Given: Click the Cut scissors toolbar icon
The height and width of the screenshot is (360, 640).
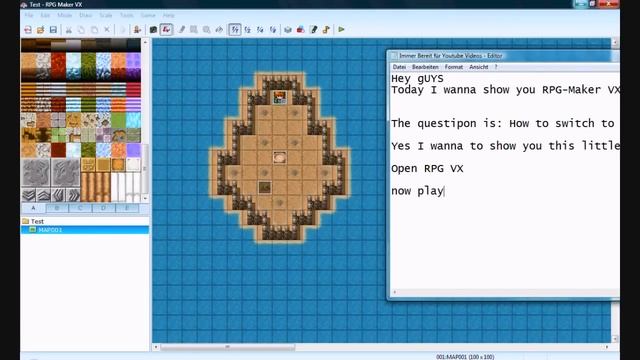Looking at the screenshot, I should pos(69,29).
